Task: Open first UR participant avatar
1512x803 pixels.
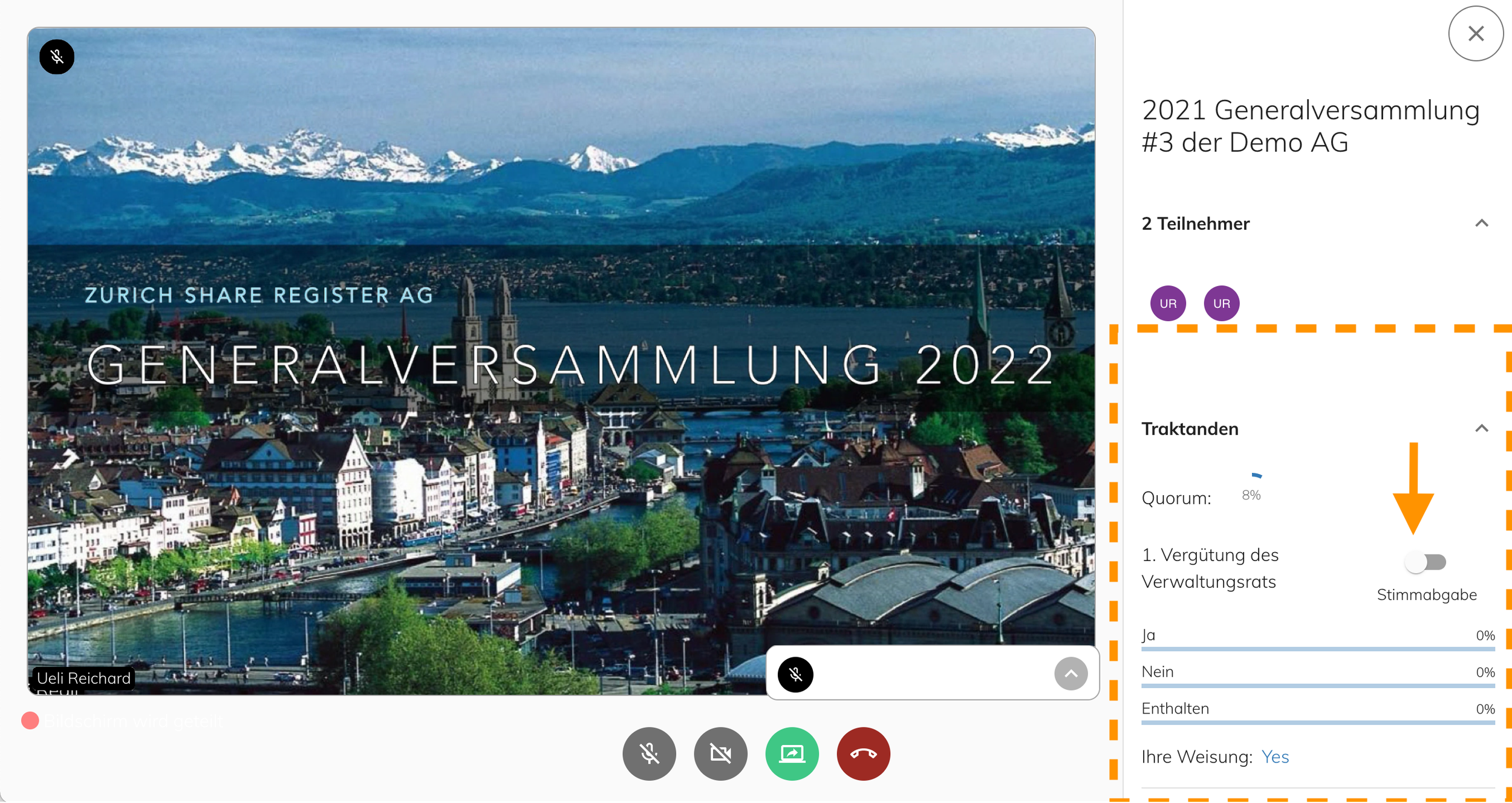Action: coord(1168,304)
